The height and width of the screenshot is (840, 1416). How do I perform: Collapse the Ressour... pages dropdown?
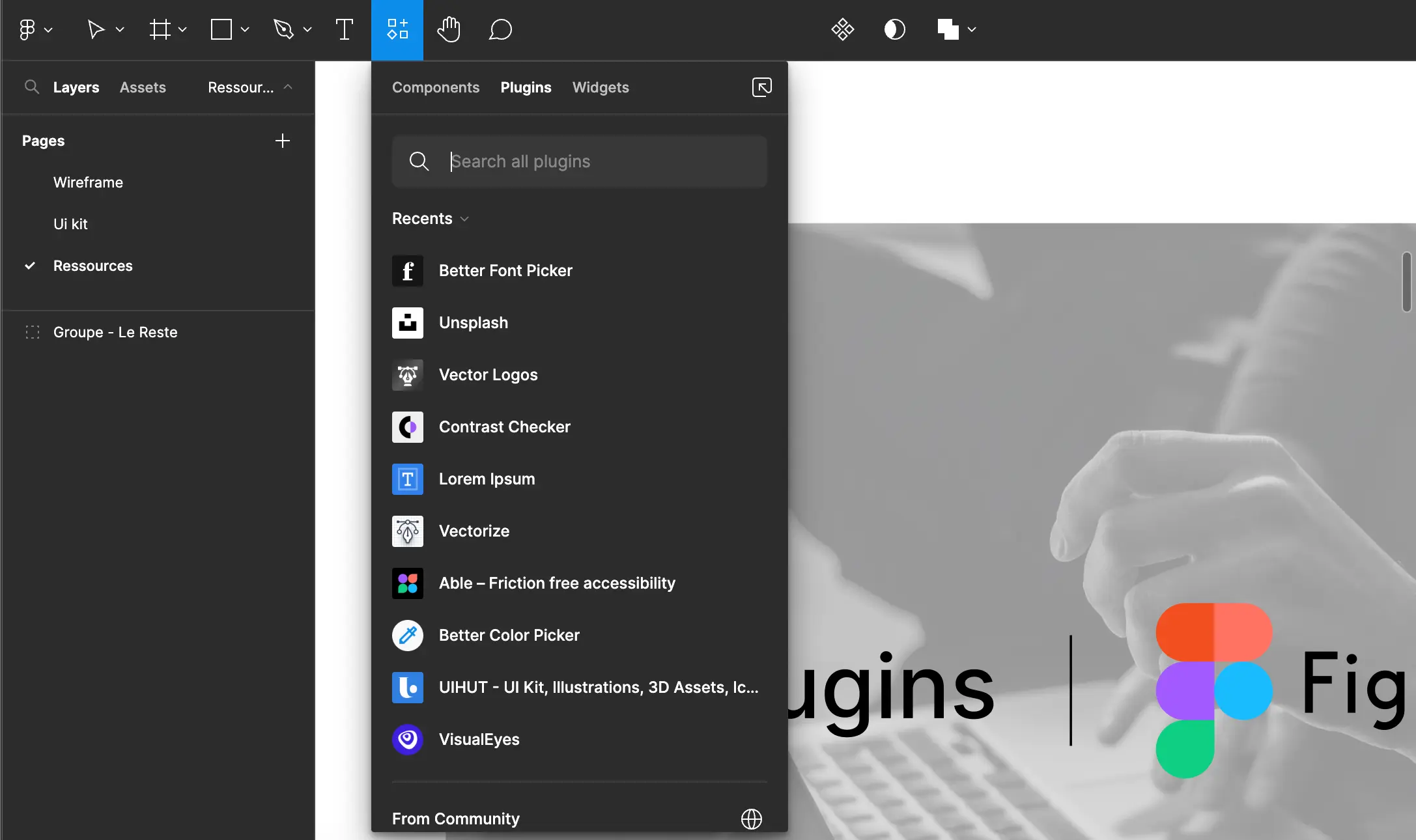tap(250, 87)
